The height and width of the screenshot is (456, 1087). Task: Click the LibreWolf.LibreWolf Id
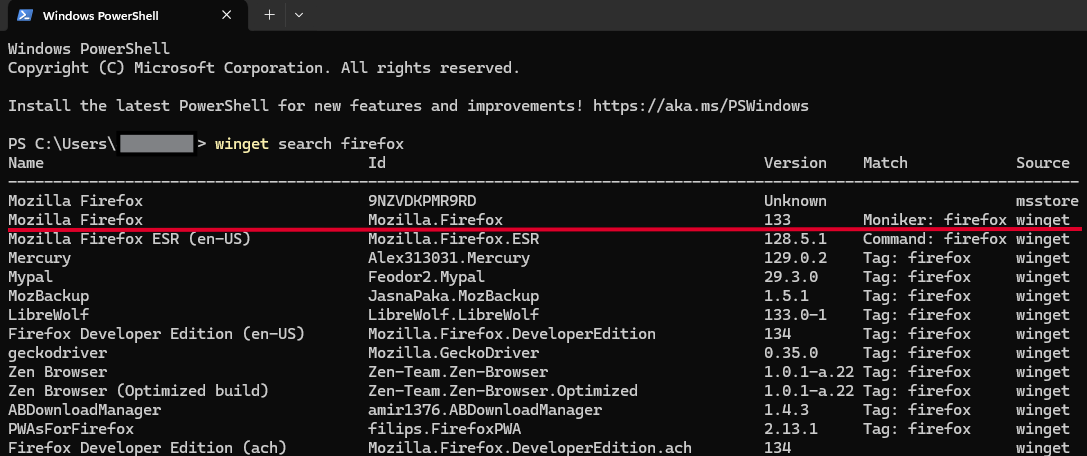453,315
